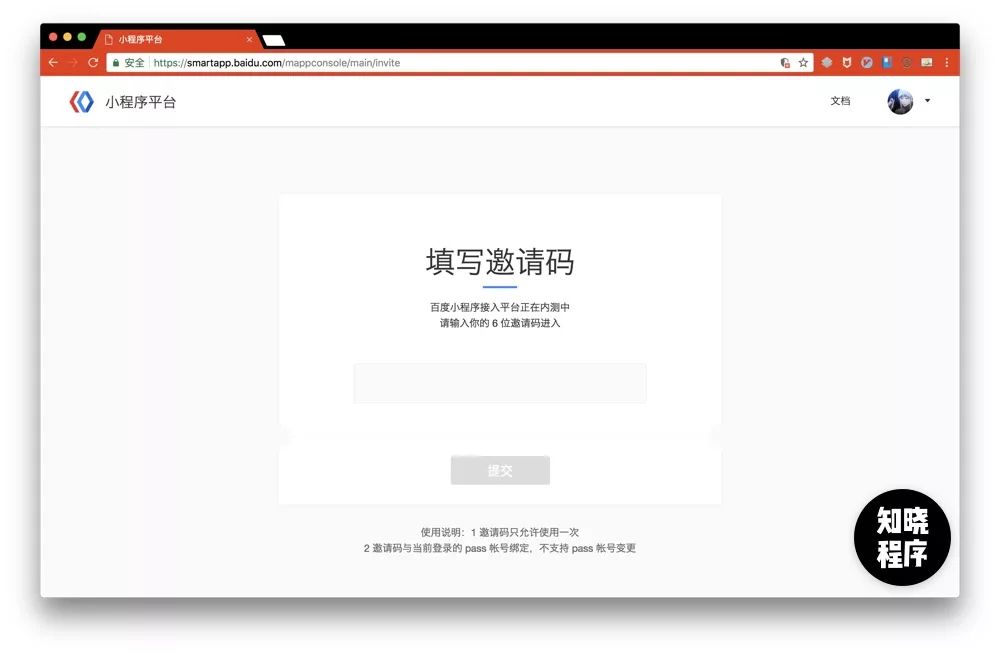Click the 小程序平台 header title text

[x=141, y=102]
